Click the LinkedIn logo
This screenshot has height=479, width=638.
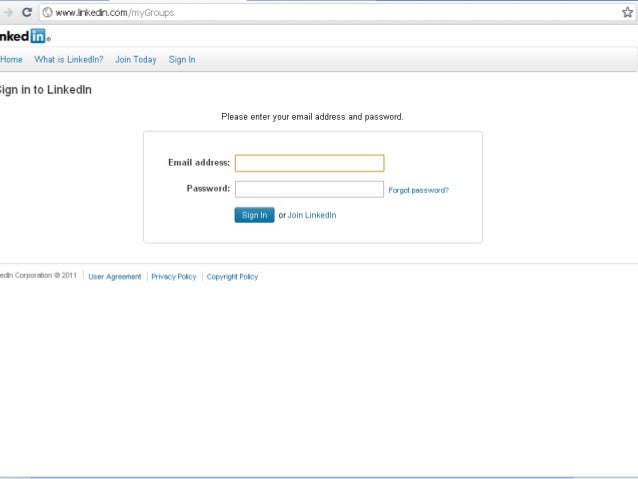pos(23,36)
